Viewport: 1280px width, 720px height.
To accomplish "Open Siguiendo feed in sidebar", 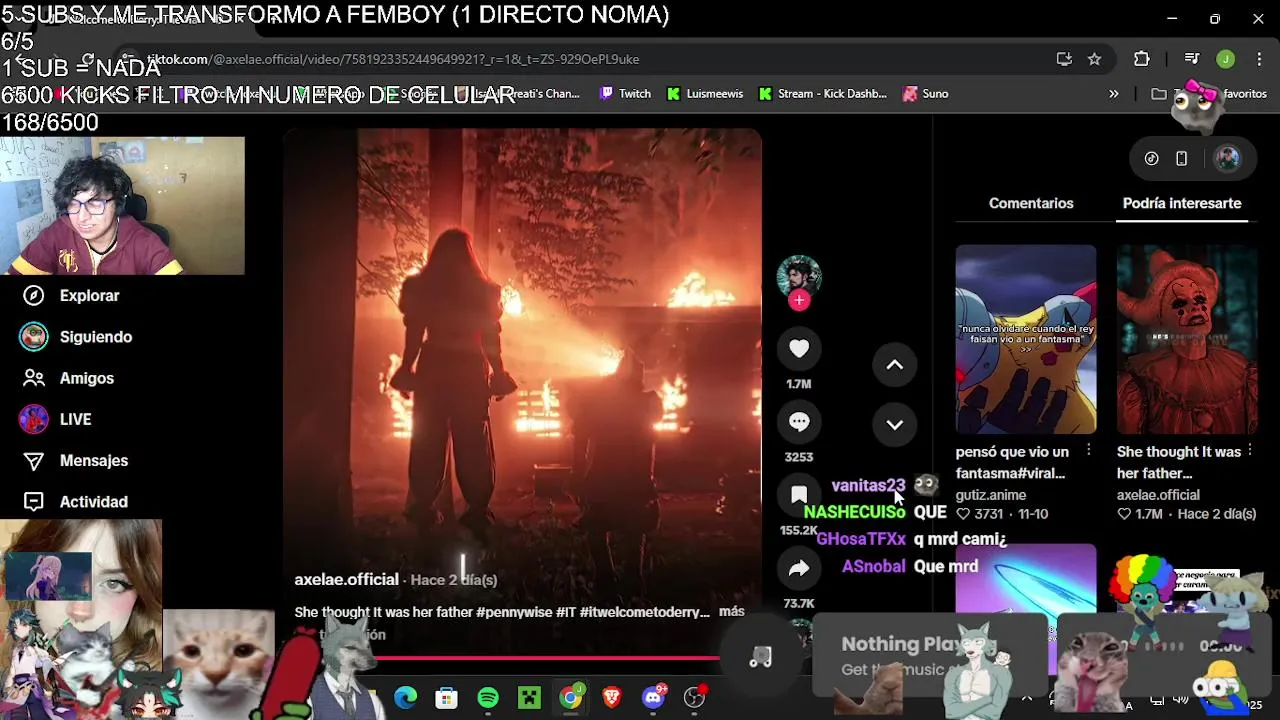I will (x=78, y=337).
